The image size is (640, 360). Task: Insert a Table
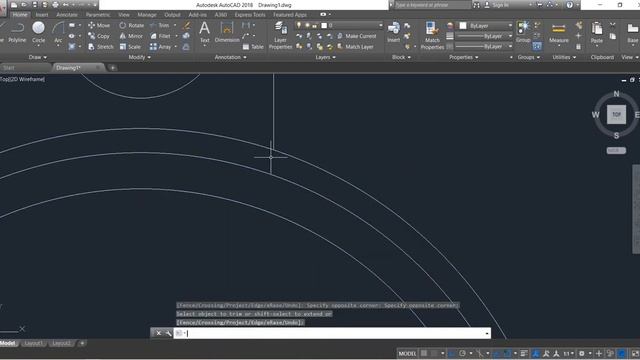[x=253, y=47]
